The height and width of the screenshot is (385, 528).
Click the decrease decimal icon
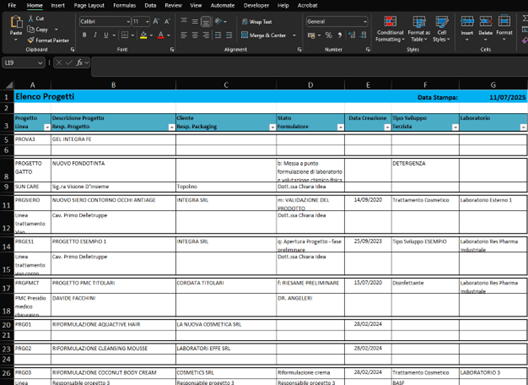click(363, 35)
